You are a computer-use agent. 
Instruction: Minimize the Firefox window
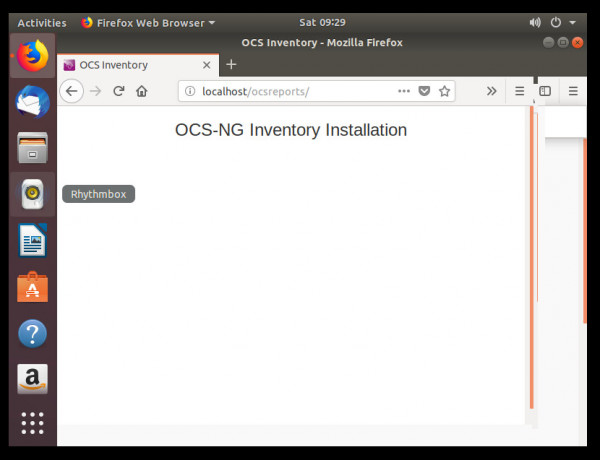548,42
